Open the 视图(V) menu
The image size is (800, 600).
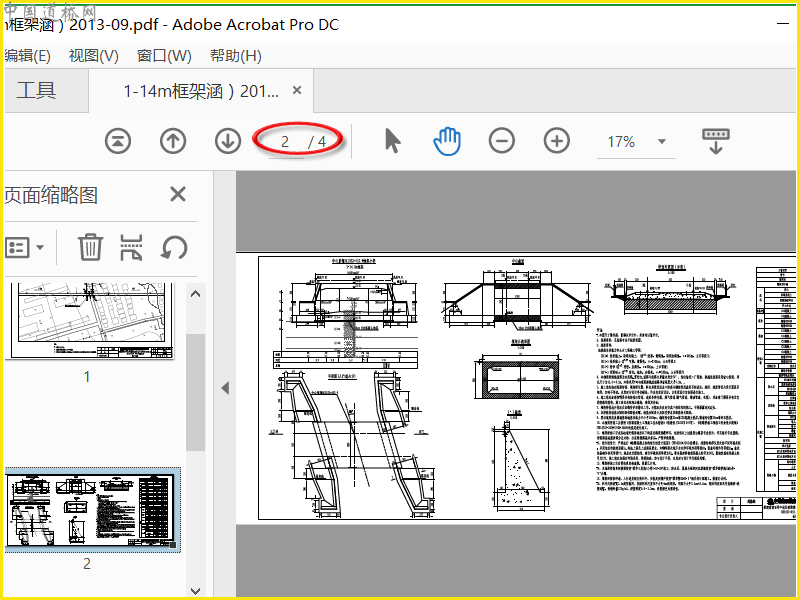click(94, 56)
